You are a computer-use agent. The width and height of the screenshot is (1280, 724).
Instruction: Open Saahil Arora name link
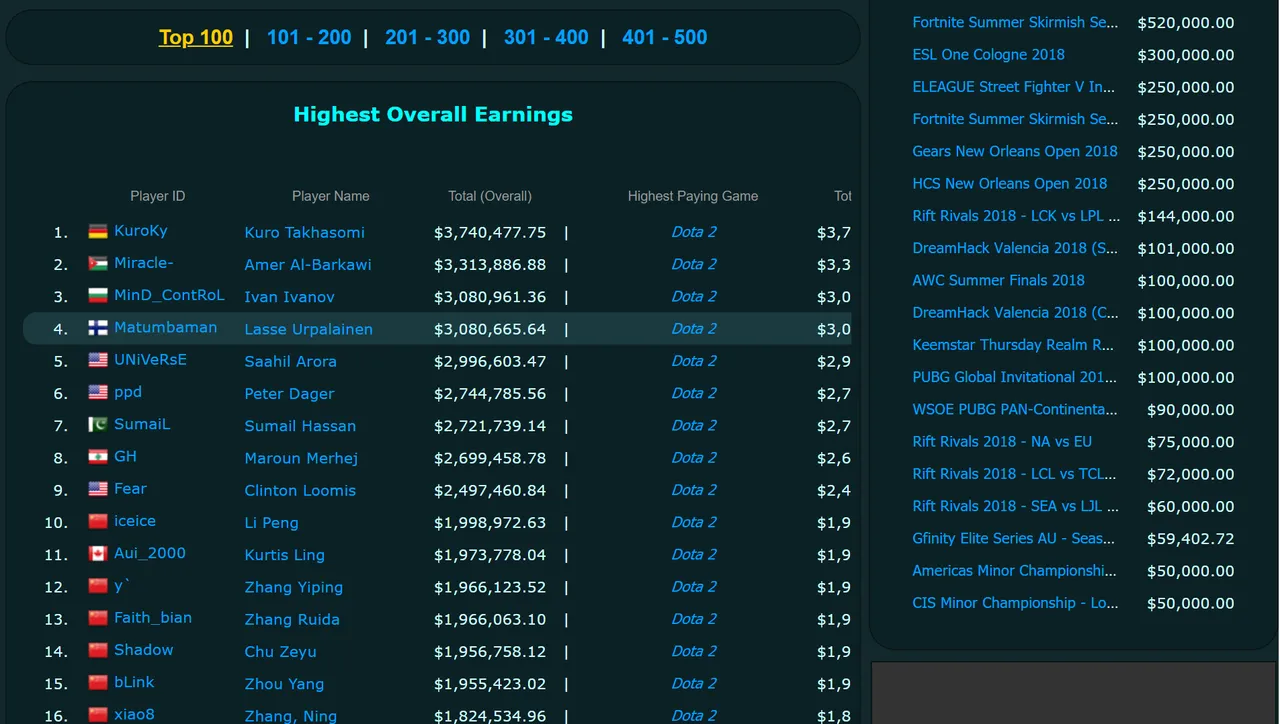pyautogui.click(x=291, y=362)
